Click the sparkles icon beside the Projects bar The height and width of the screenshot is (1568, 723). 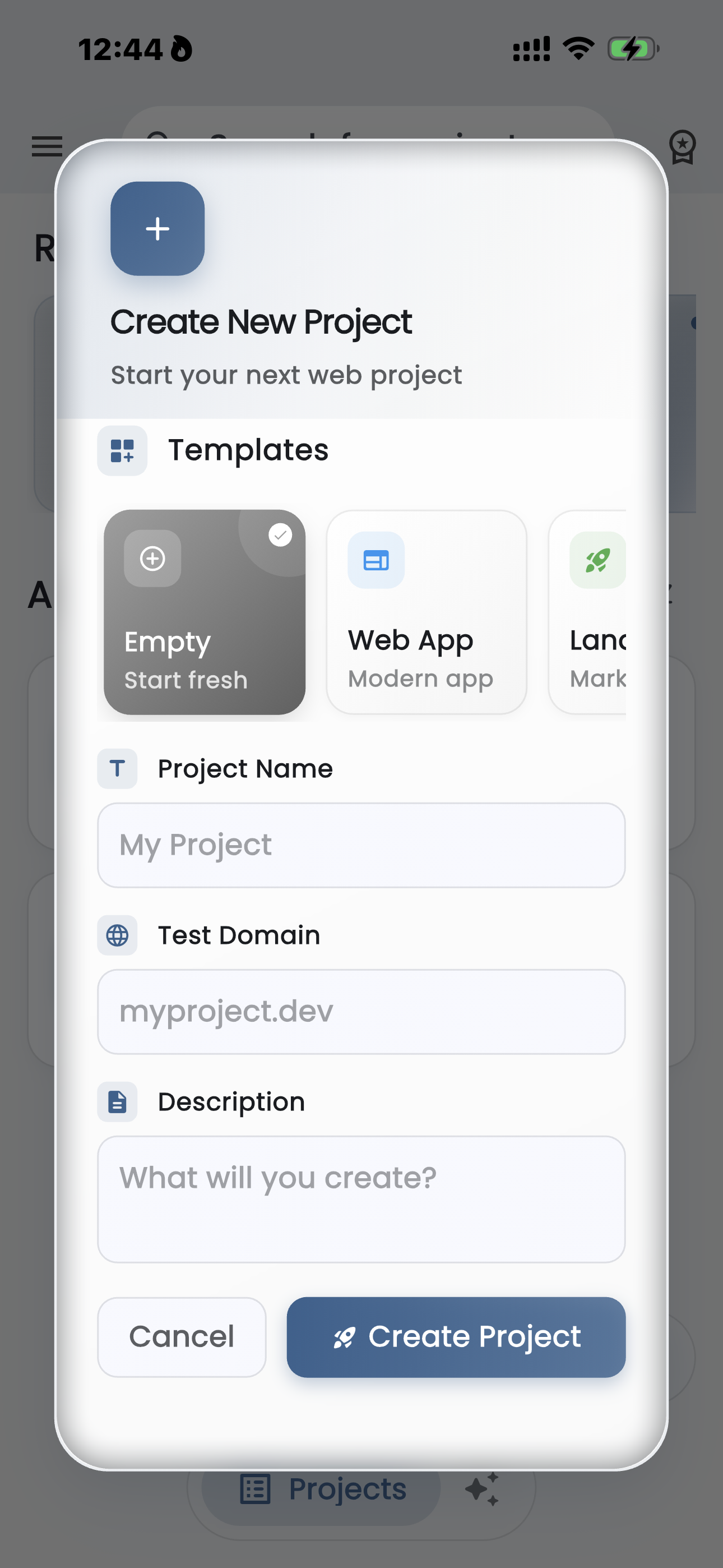click(481, 1488)
